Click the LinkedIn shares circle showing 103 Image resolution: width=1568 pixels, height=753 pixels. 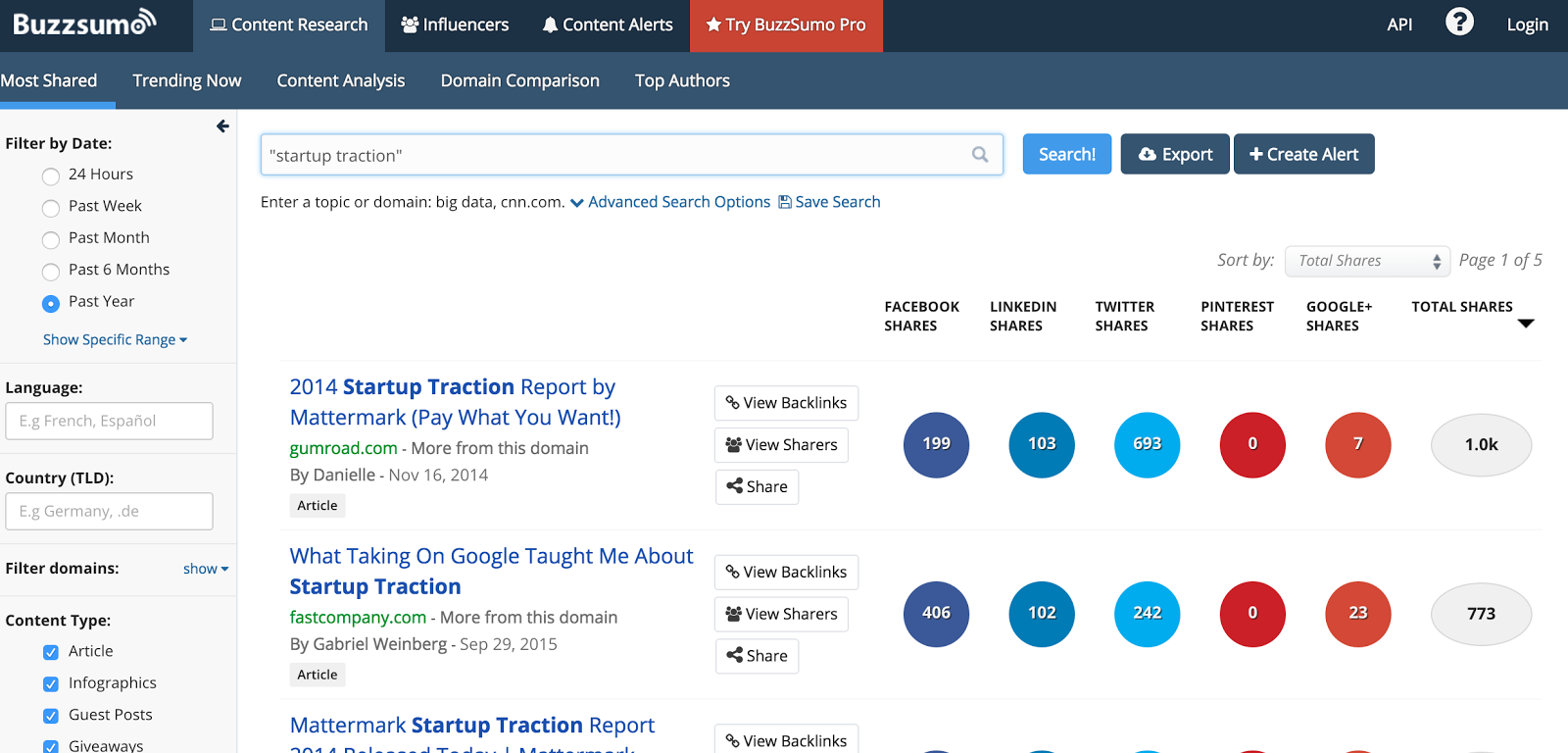(x=1042, y=444)
